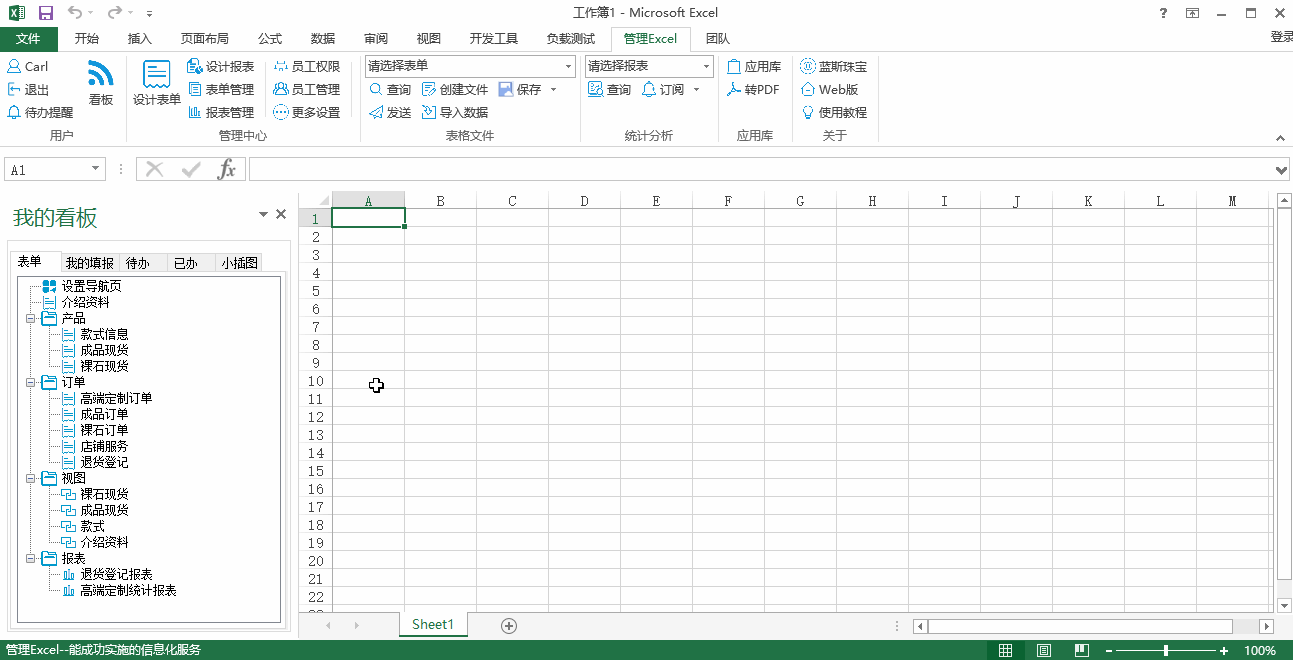Redo the last undone action
1293x660 pixels.
point(114,13)
